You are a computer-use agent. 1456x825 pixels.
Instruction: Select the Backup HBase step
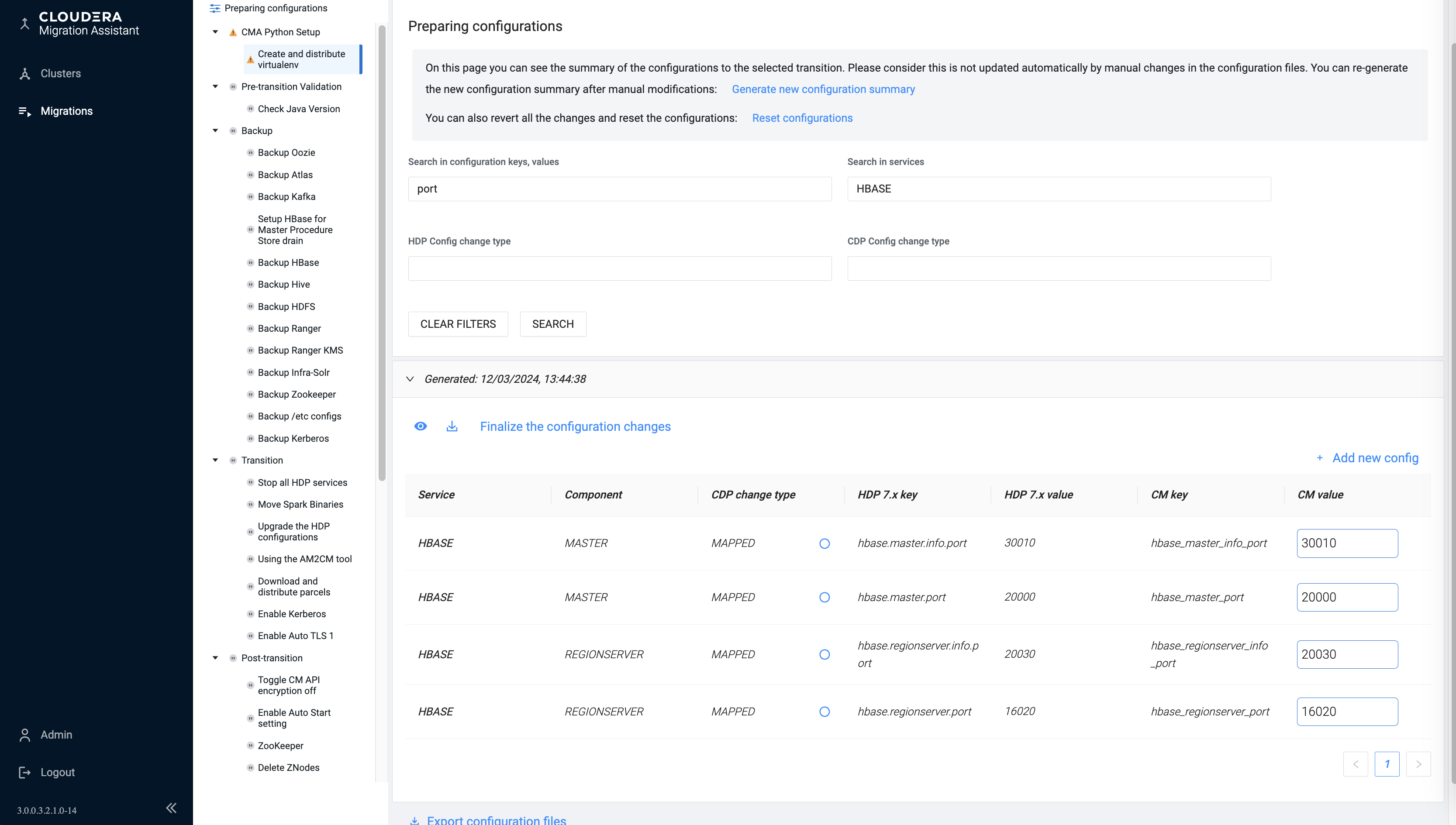coord(288,262)
